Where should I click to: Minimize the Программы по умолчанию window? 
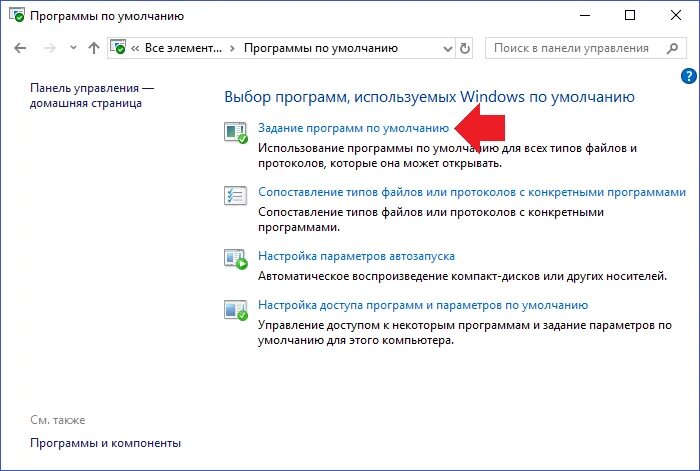pyautogui.click(x=585, y=16)
